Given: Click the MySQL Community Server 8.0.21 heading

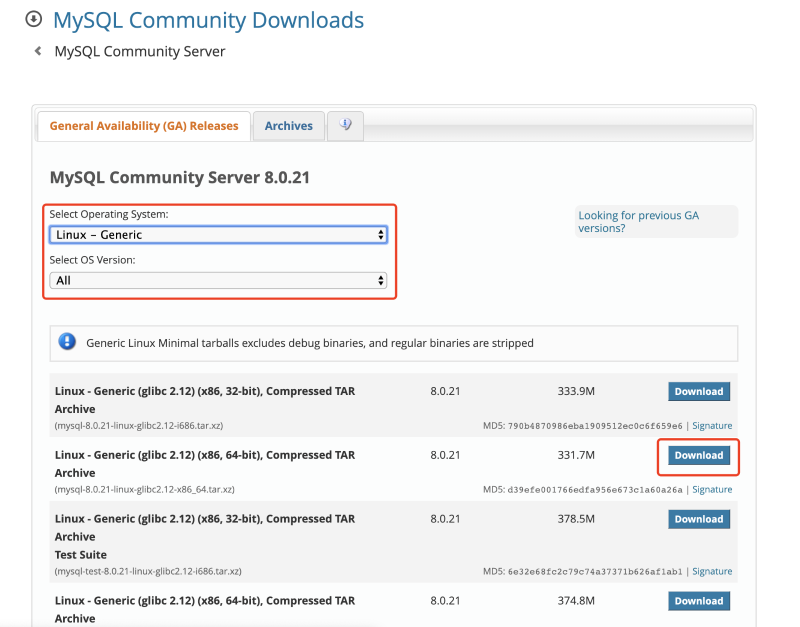Looking at the screenshot, I should coord(180,178).
